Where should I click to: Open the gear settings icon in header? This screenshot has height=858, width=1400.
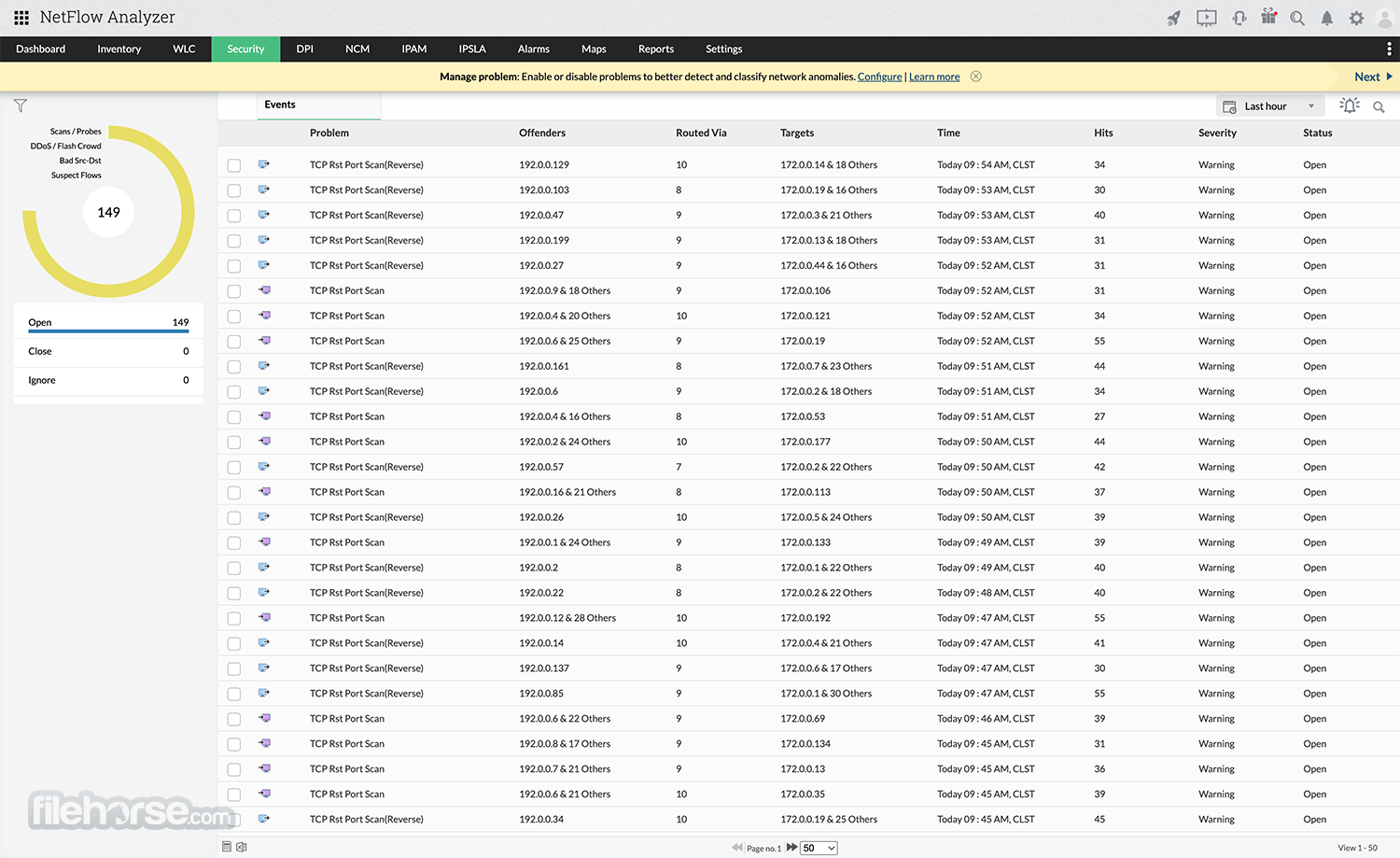point(1356,18)
